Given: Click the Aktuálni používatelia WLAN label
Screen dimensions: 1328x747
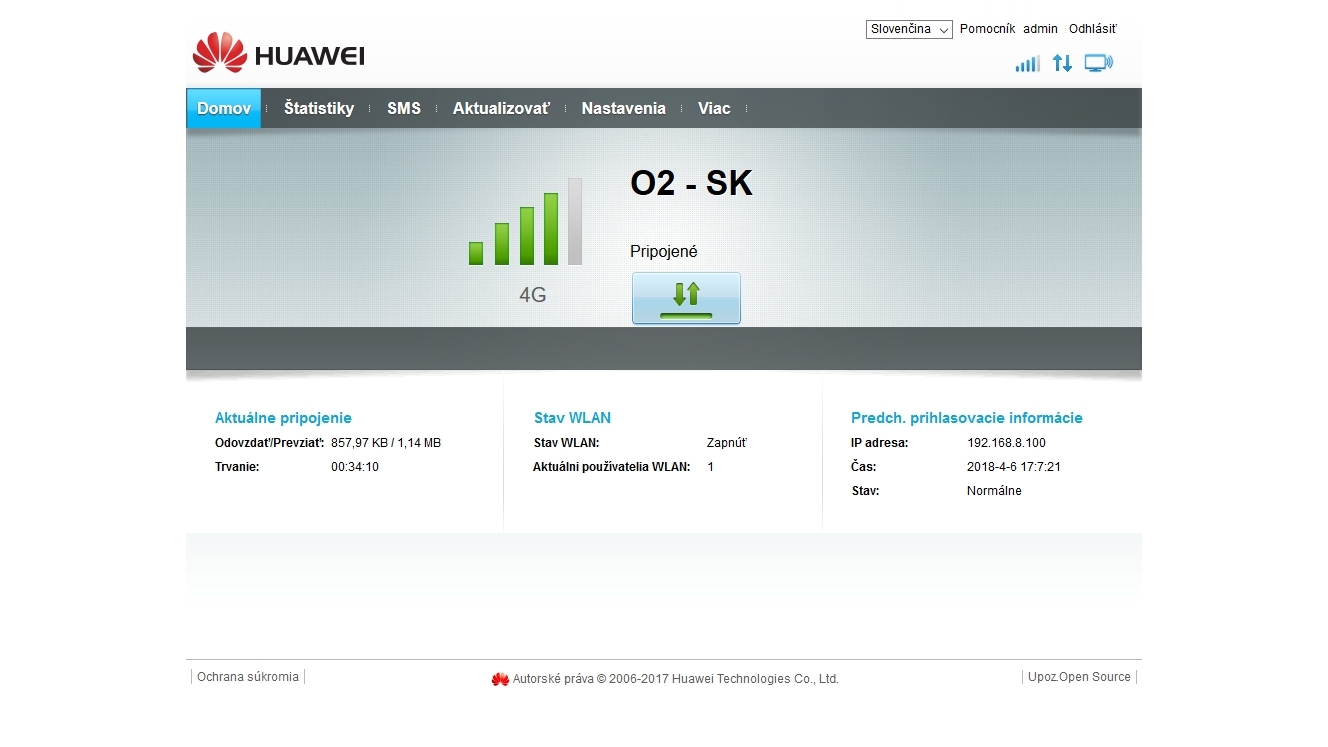Looking at the screenshot, I should click(x=612, y=467).
